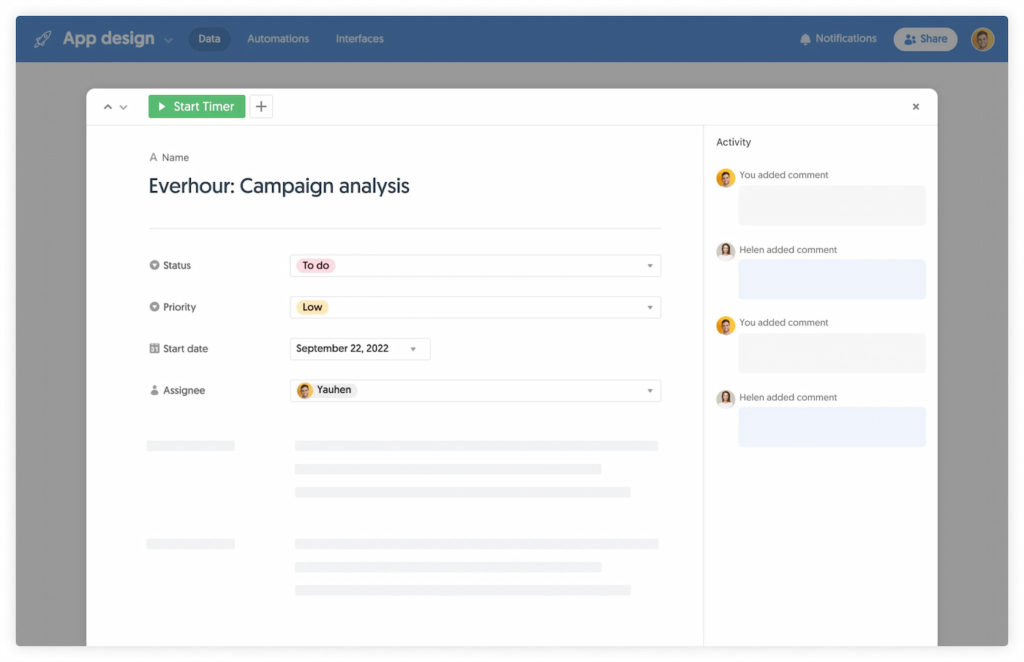
Task: Switch to the Automations tab
Action: click(x=277, y=39)
